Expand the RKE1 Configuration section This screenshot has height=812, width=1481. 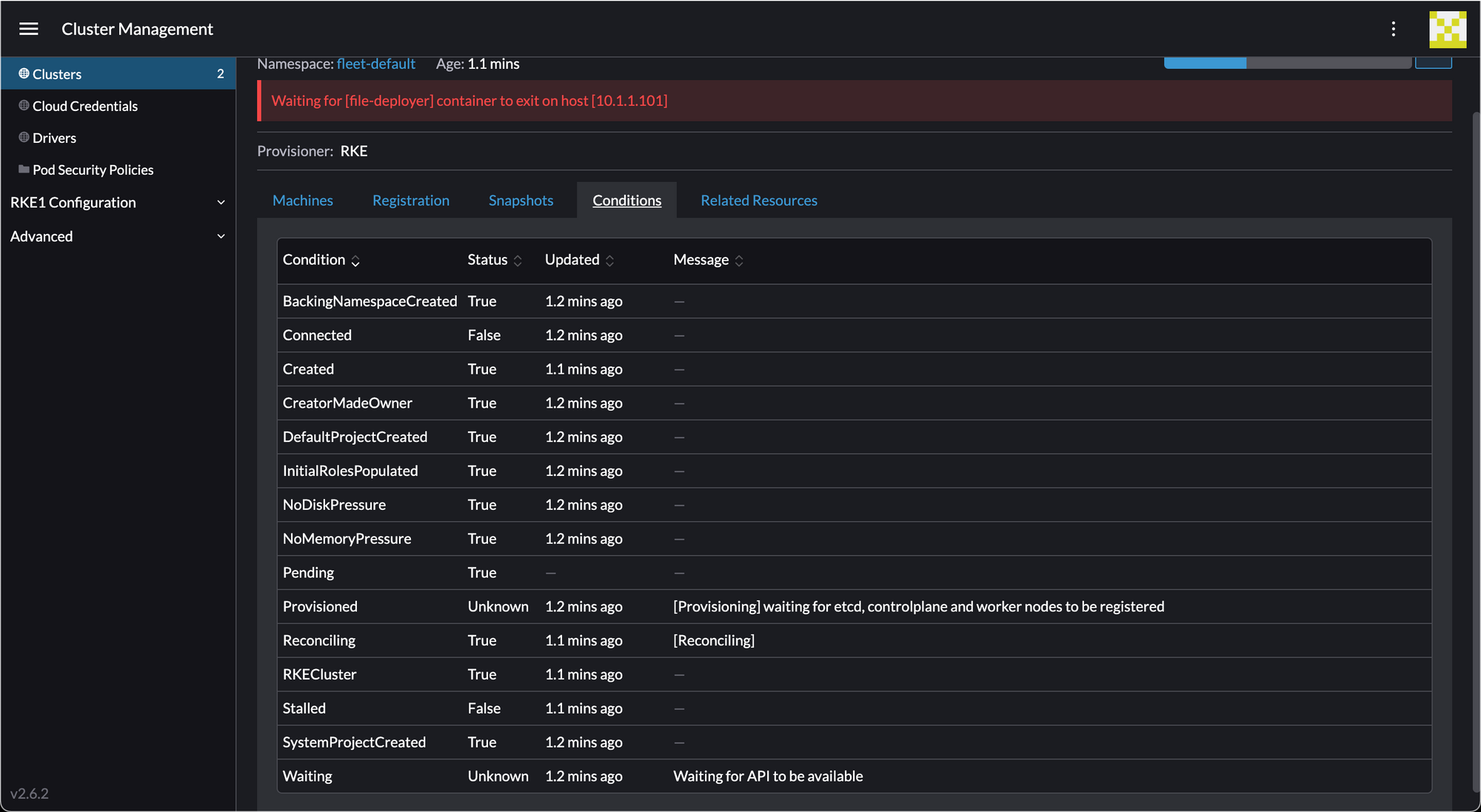221,202
